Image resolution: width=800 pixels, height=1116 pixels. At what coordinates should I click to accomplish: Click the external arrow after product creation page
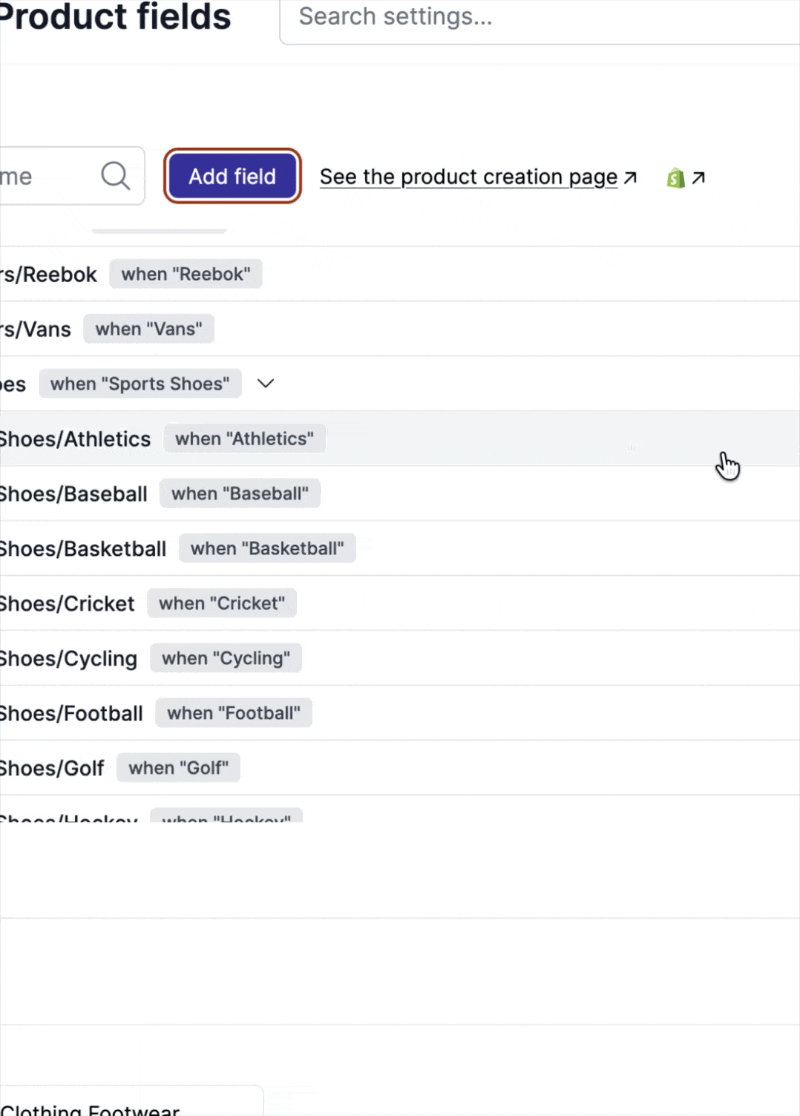630,177
